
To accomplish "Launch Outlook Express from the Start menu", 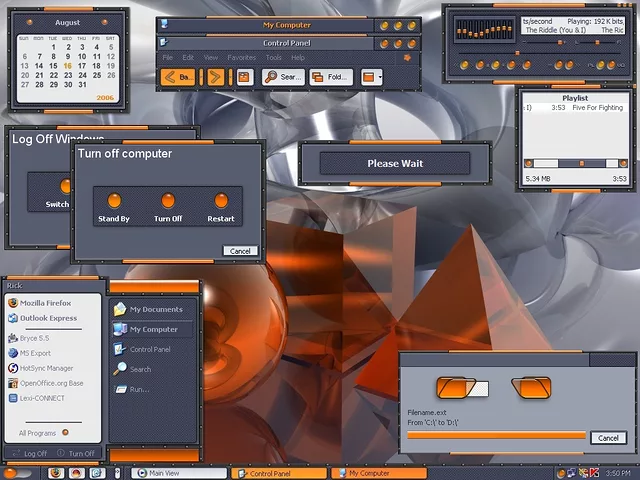I will coord(48,319).
